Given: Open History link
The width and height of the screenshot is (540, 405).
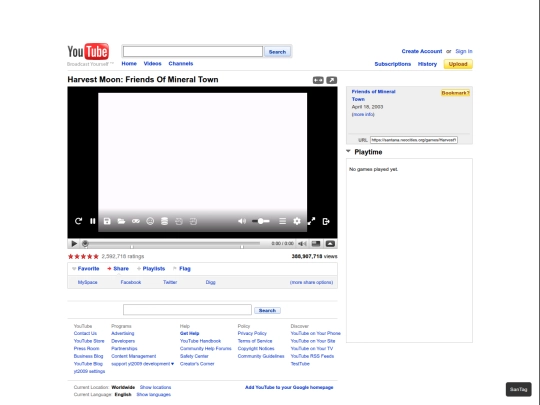Looking at the screenshot, I should [427, 64].
